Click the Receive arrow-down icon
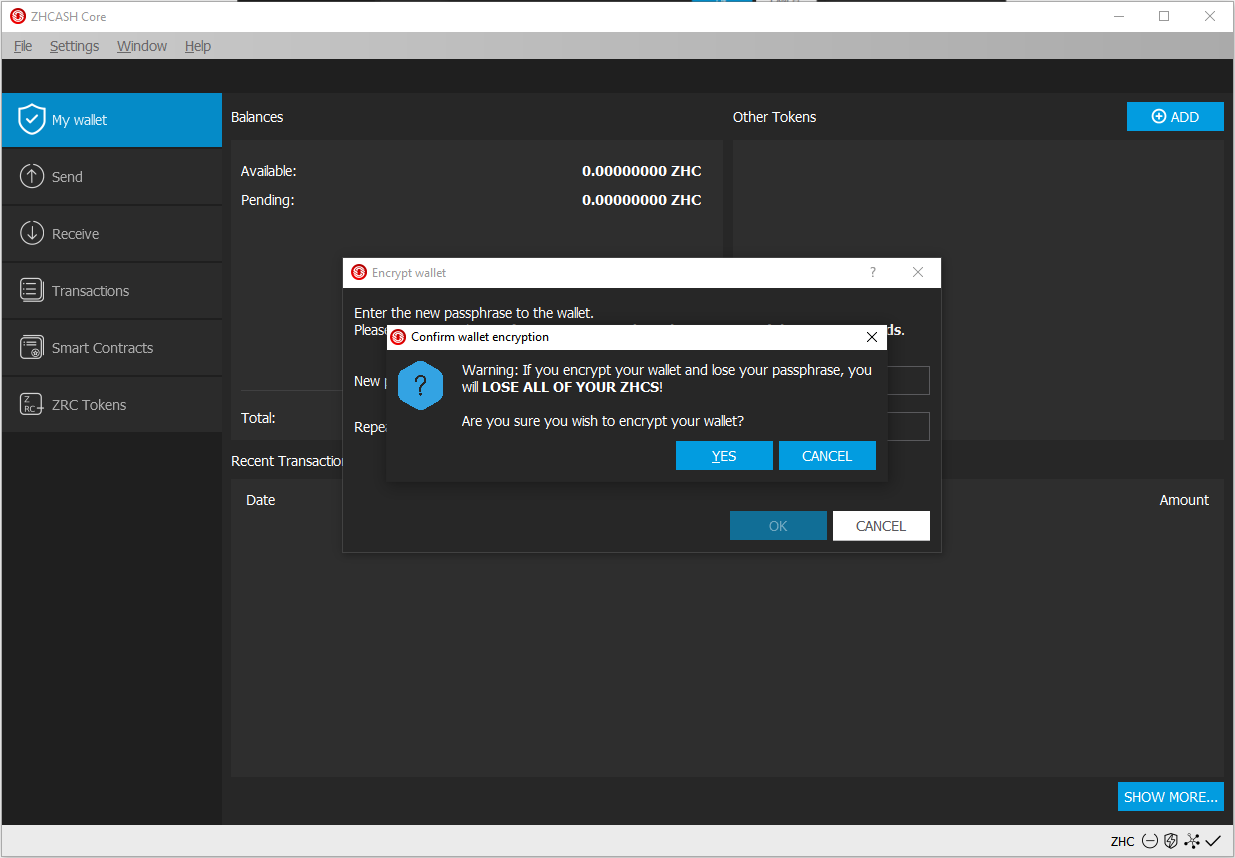The image size is (1235, 858). (32, 233)
